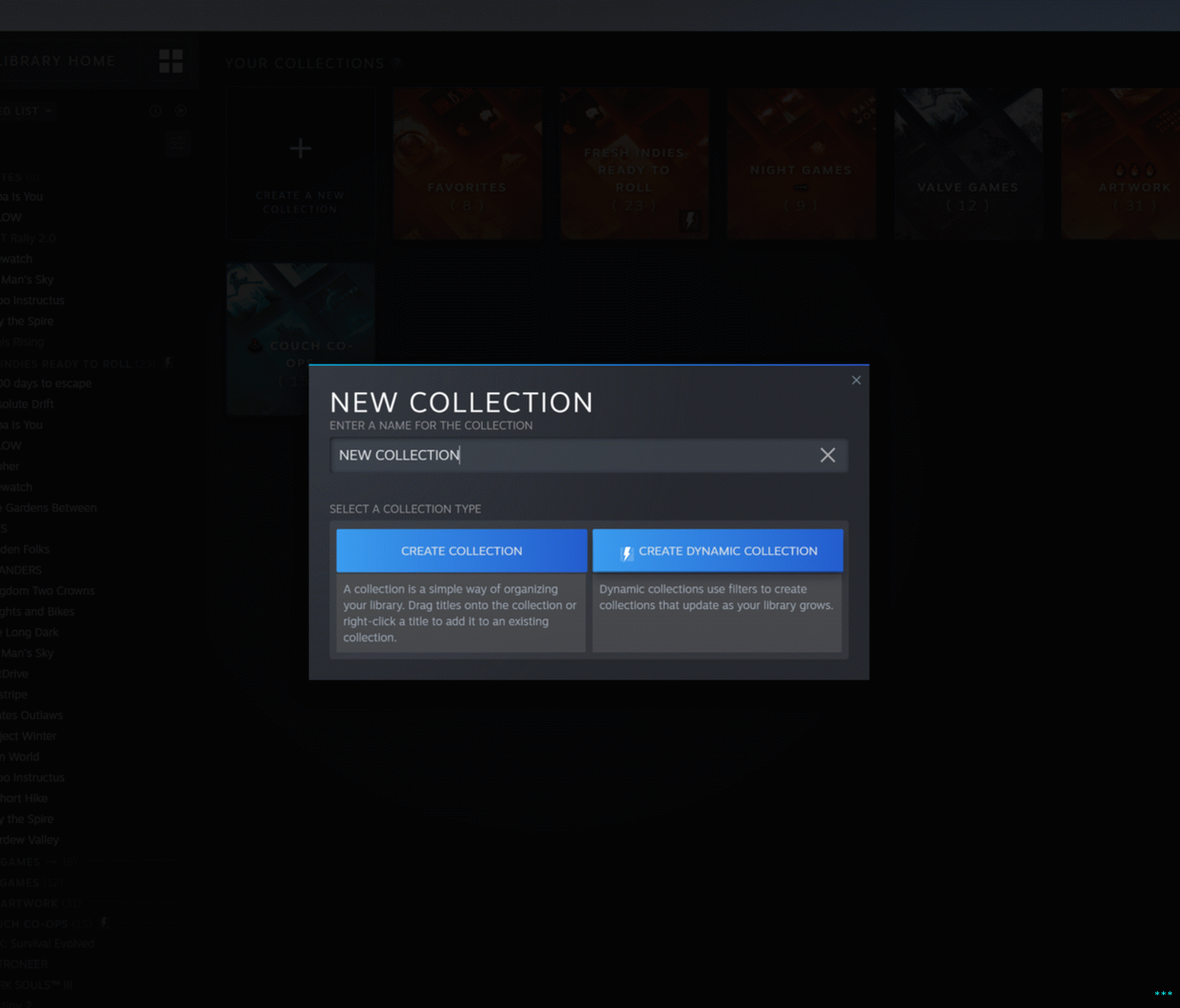Screen dimensions: 1180x1008
Task: Click the plus icon to create a collection
Action: tap(300, 148)
